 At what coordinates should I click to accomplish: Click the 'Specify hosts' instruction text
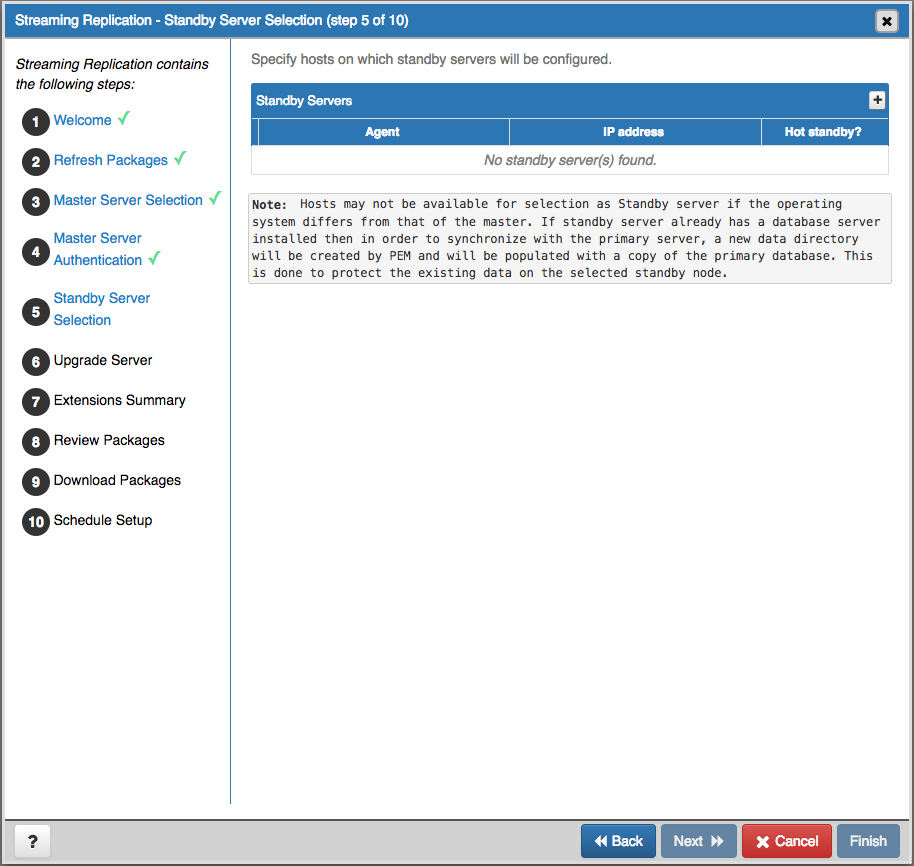431,59
